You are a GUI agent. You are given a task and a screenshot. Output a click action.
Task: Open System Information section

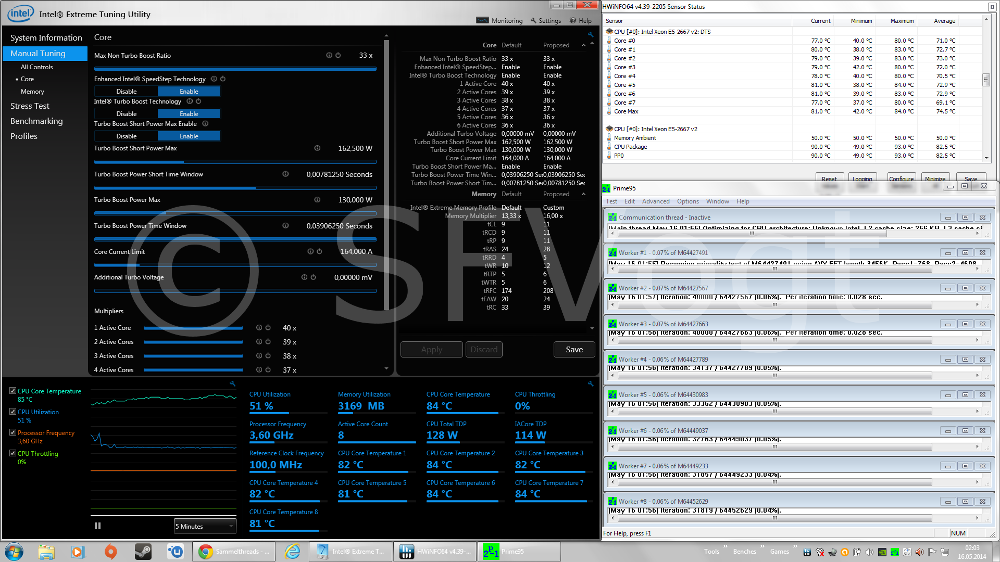(46, 38)
